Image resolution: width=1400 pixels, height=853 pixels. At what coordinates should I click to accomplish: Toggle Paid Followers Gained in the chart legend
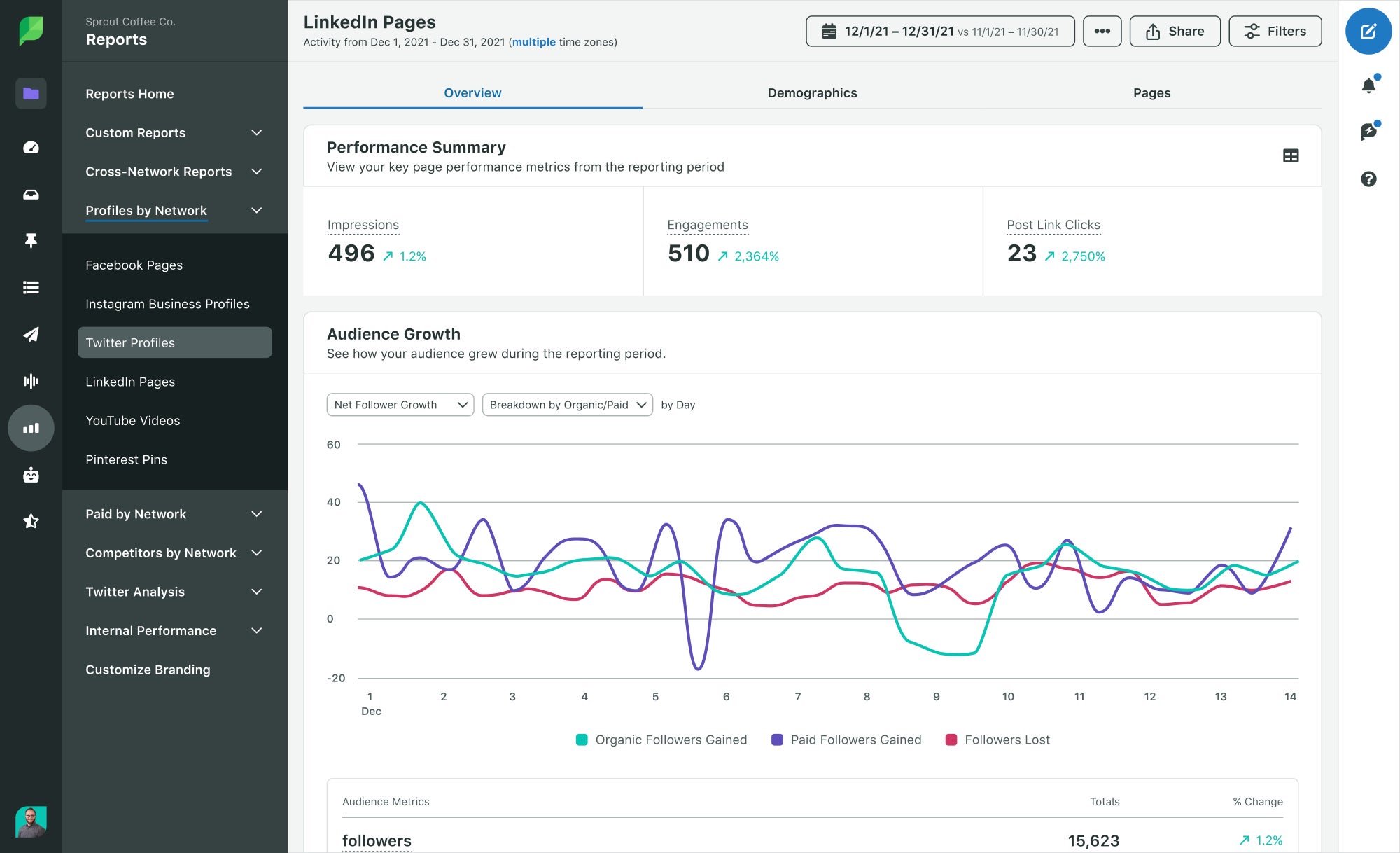pyautogui.click(x=846, y=740)
